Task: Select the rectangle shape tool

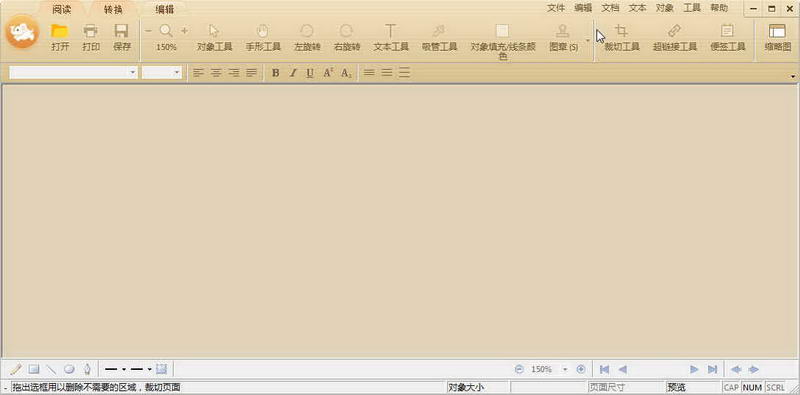Action: [34, 369]
